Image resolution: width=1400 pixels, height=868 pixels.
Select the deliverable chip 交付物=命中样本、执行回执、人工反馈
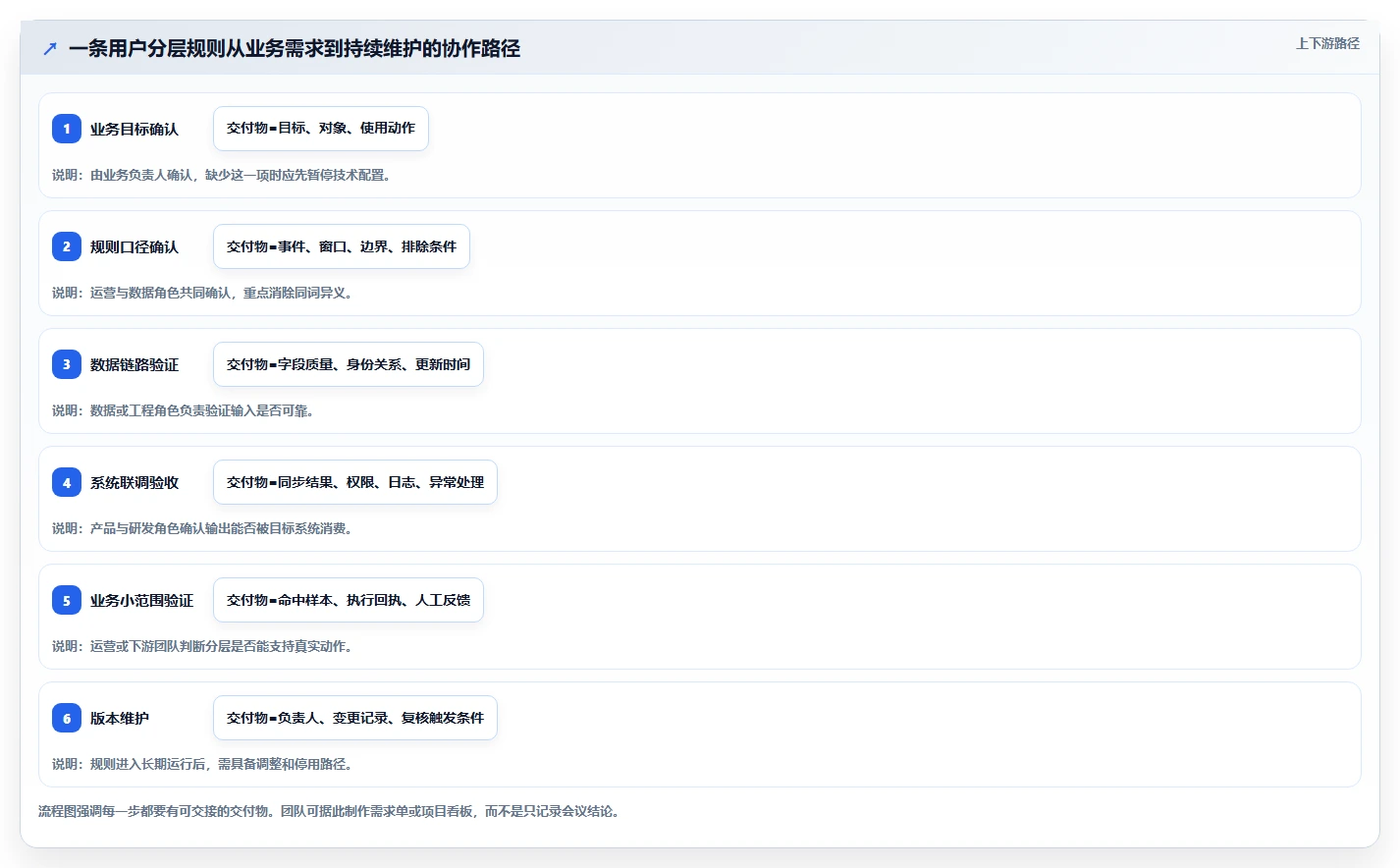point(349,600)
